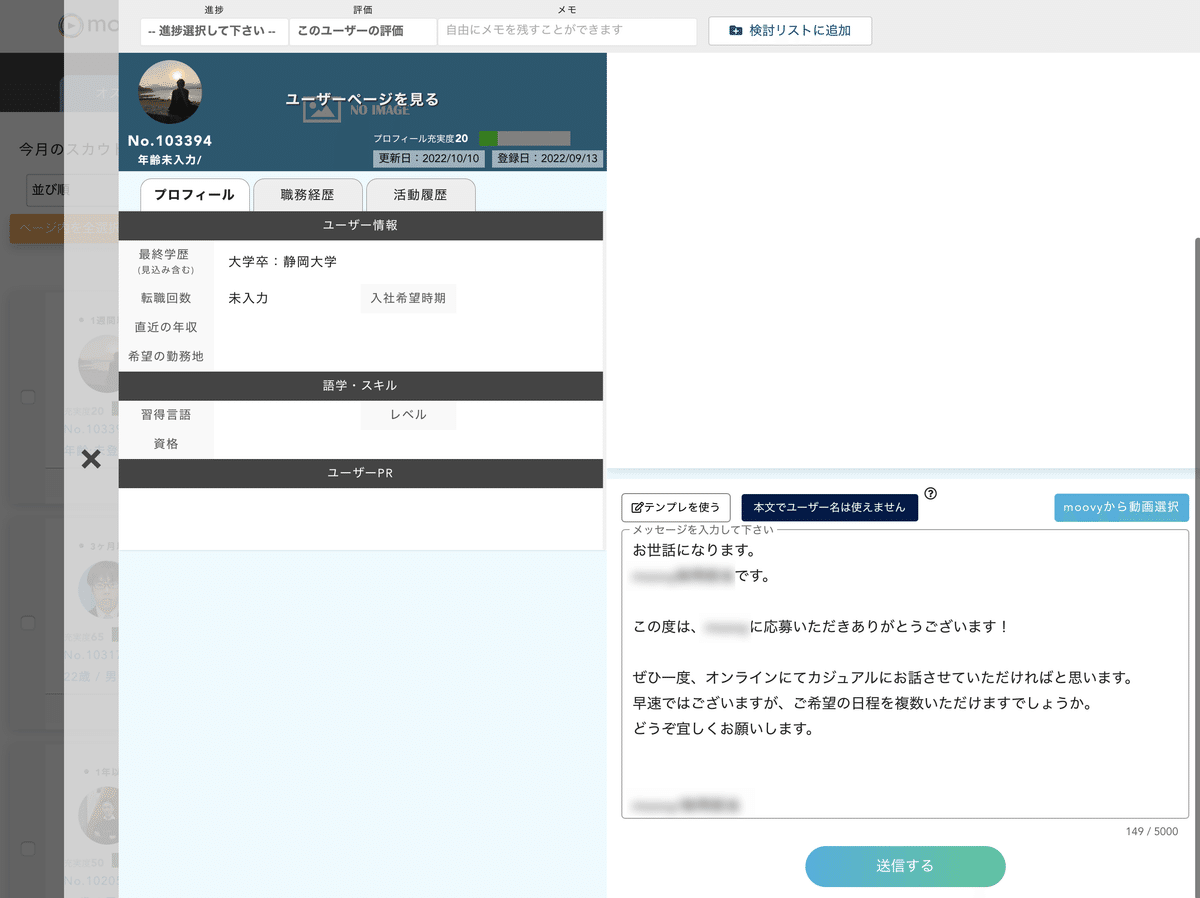Click 本文でユーザー名は使えません button
Screen dimensions: 1200x898
point(830,507)
